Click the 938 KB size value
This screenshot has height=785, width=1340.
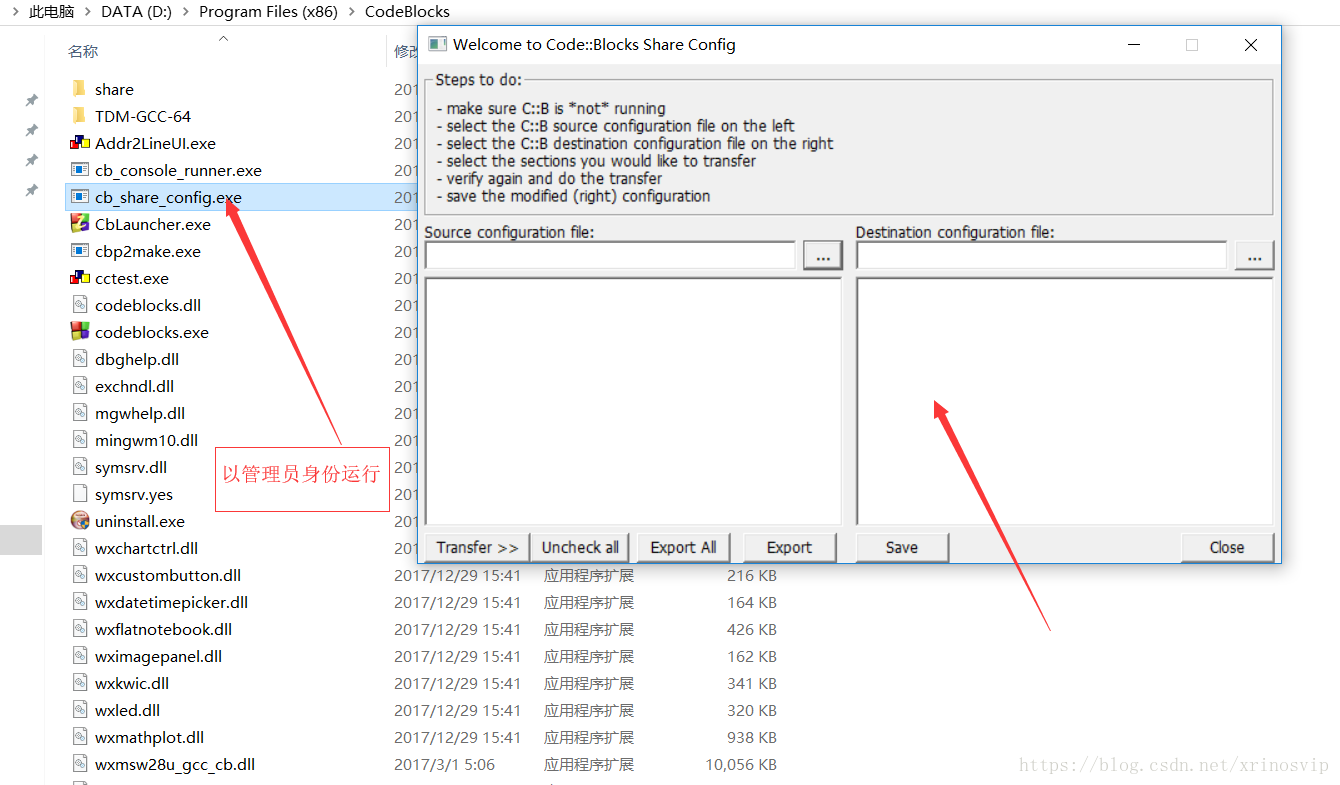point(752,737)
